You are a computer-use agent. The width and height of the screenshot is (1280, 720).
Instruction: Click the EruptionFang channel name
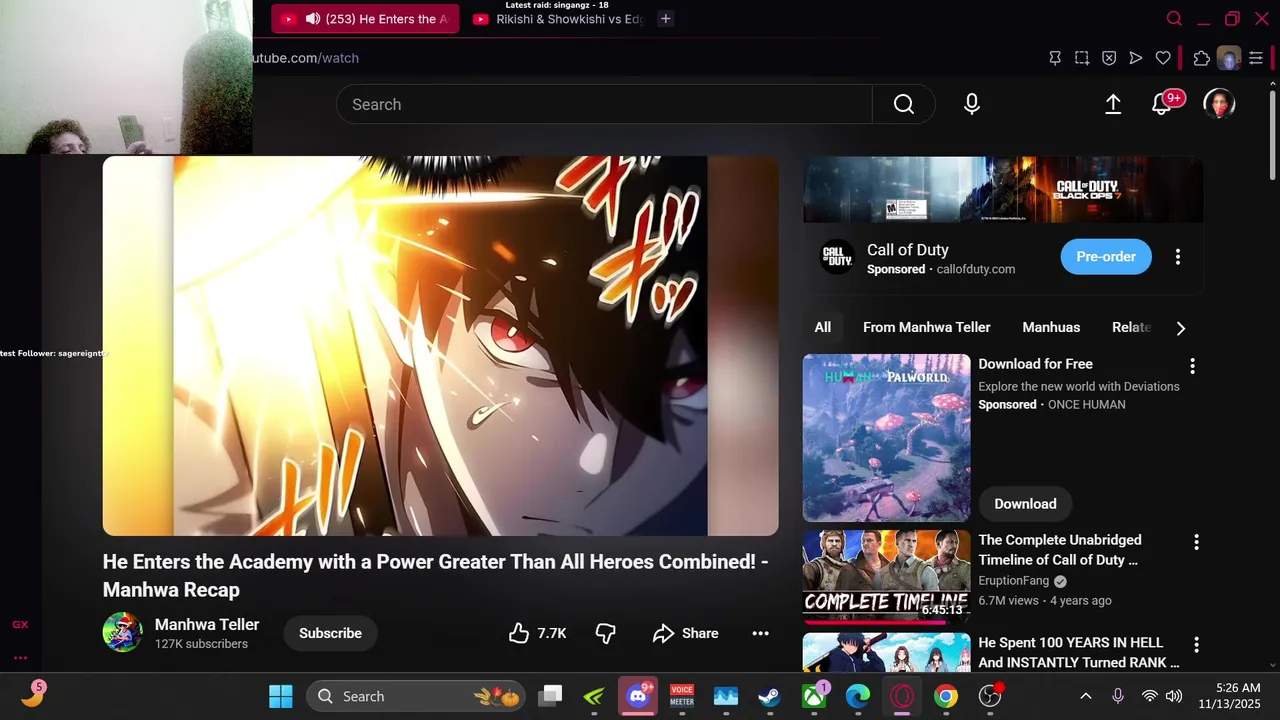coord(1014,580)
